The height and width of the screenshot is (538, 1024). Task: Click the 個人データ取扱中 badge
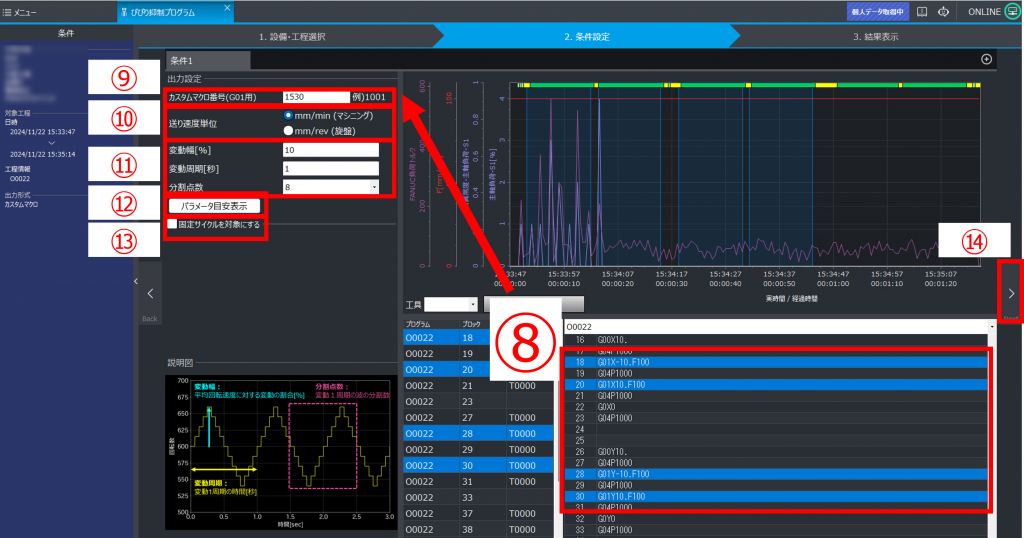878,12
